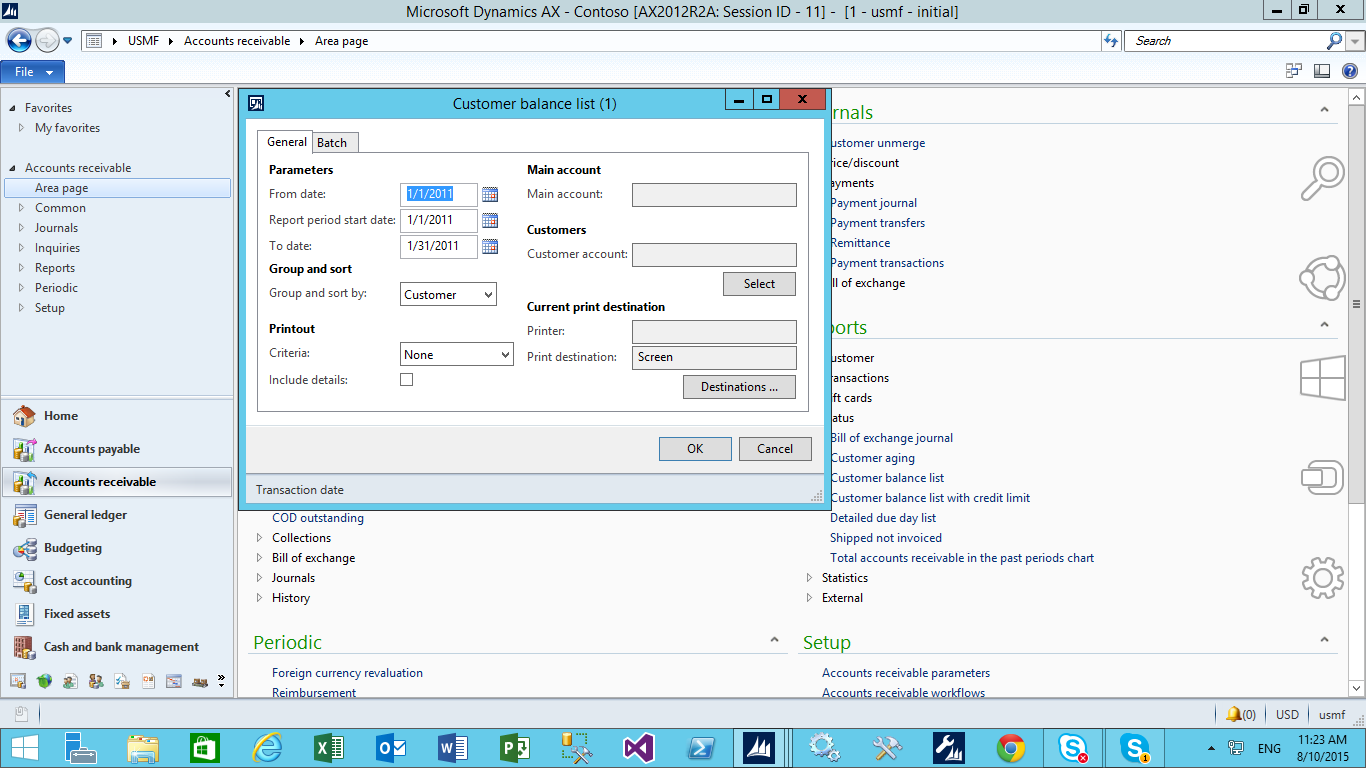Expand the Statistics reports group
The image size is (1366, 768).
point(810,578)
